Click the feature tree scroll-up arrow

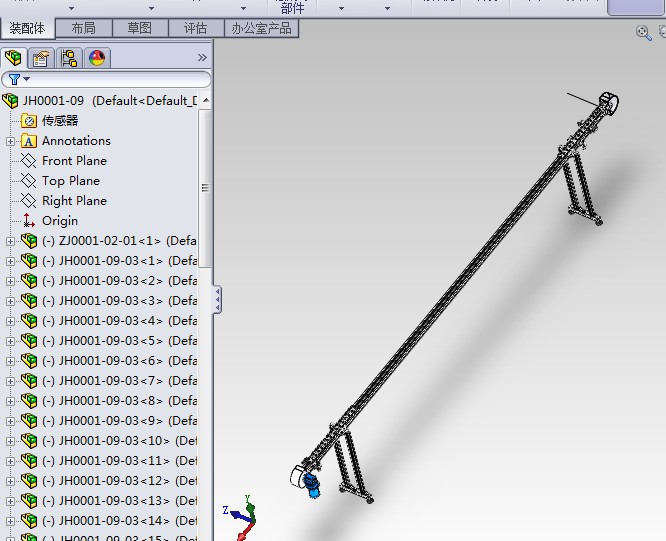206,101
